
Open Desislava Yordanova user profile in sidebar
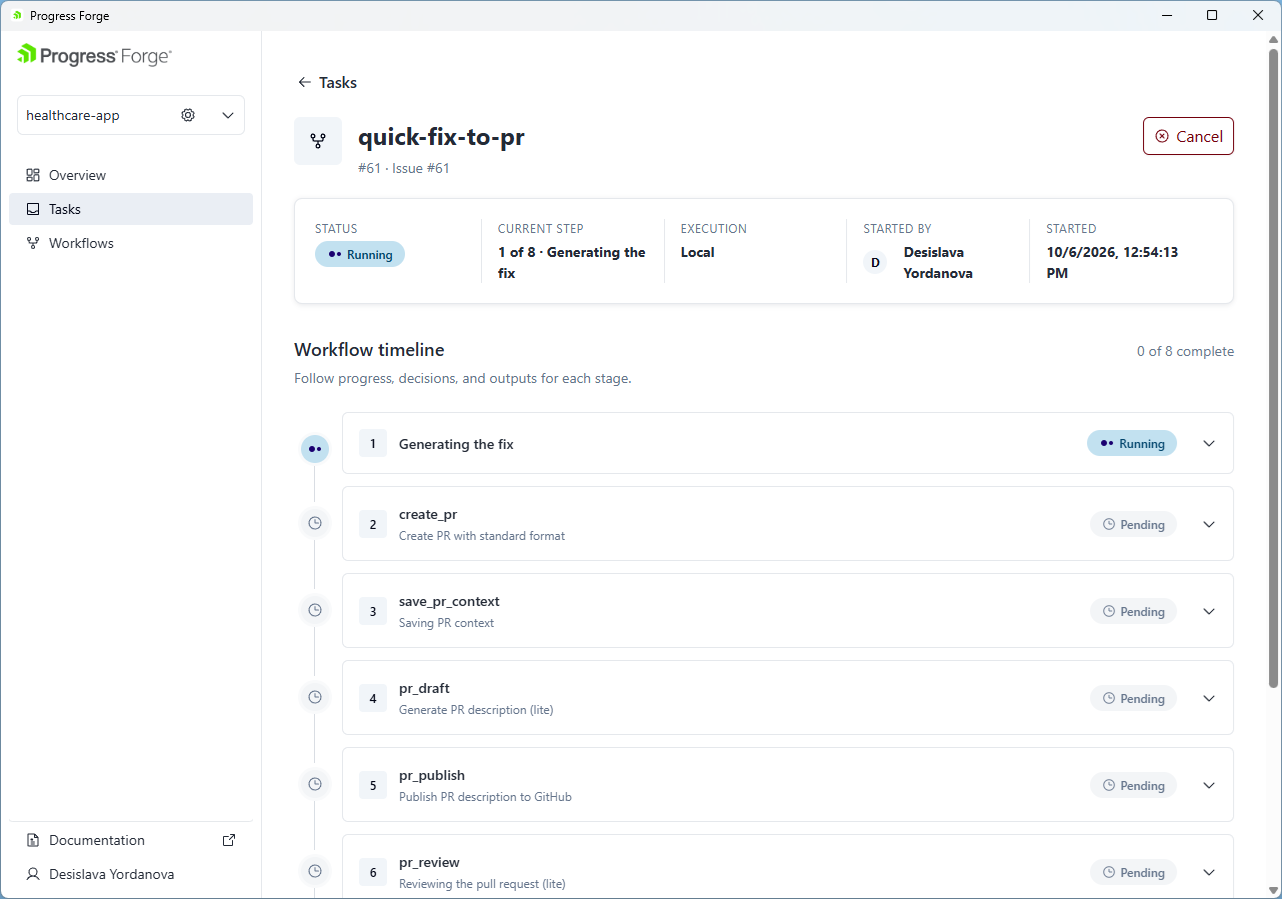(131, 874)
